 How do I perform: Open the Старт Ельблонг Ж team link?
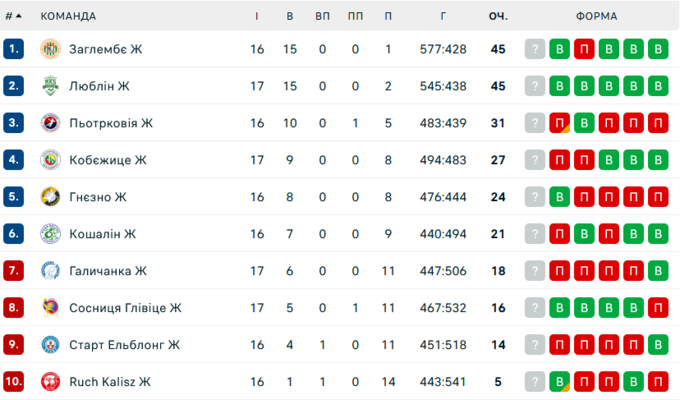(124, 345)
